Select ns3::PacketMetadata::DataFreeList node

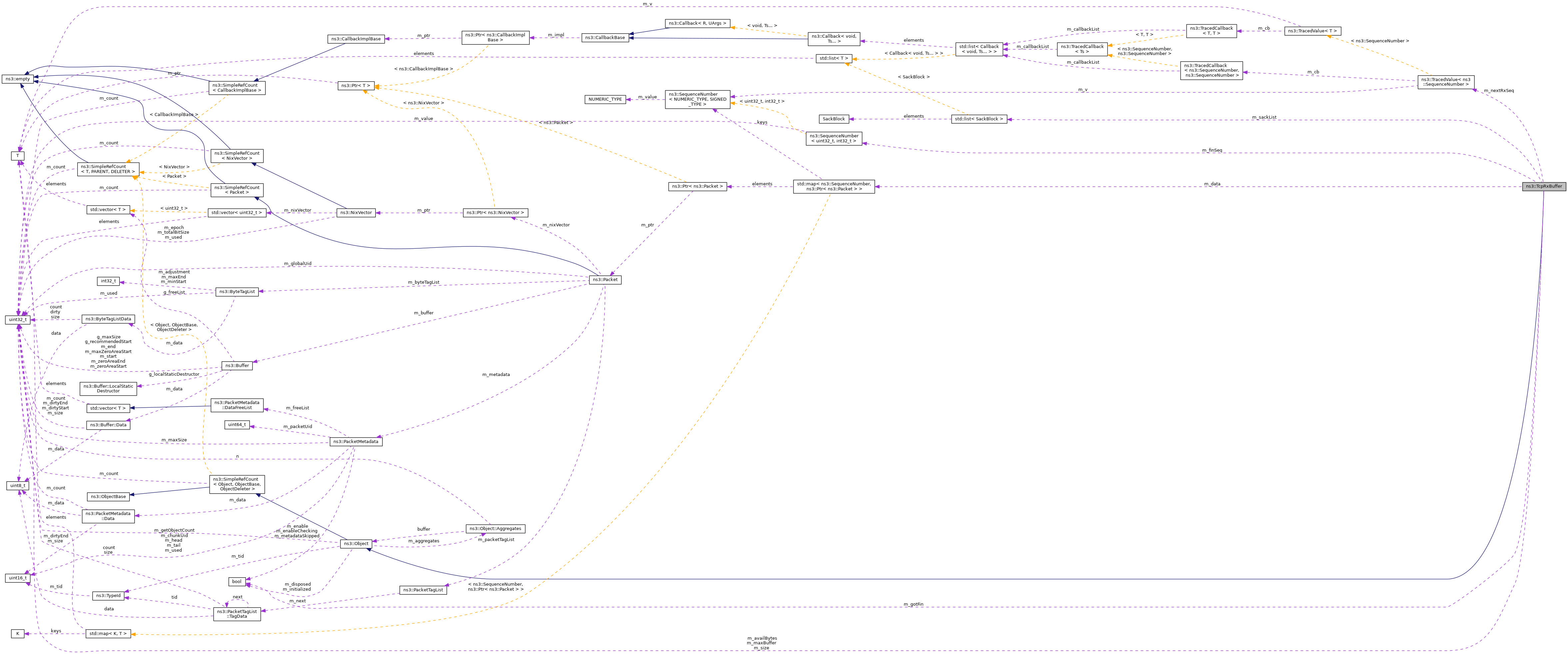(237, 406)
